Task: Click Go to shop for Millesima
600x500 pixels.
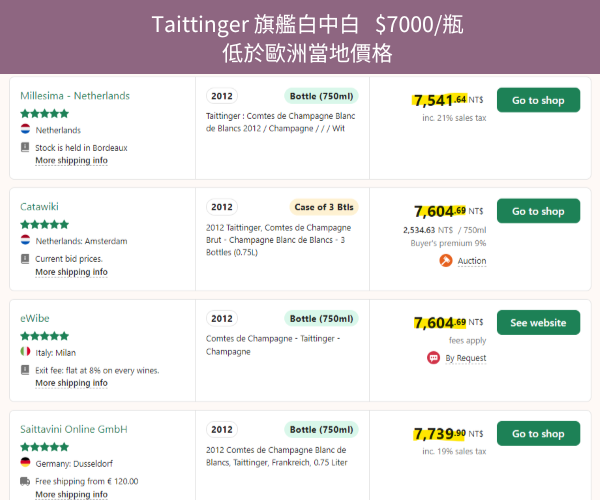Action: [538, 100]
